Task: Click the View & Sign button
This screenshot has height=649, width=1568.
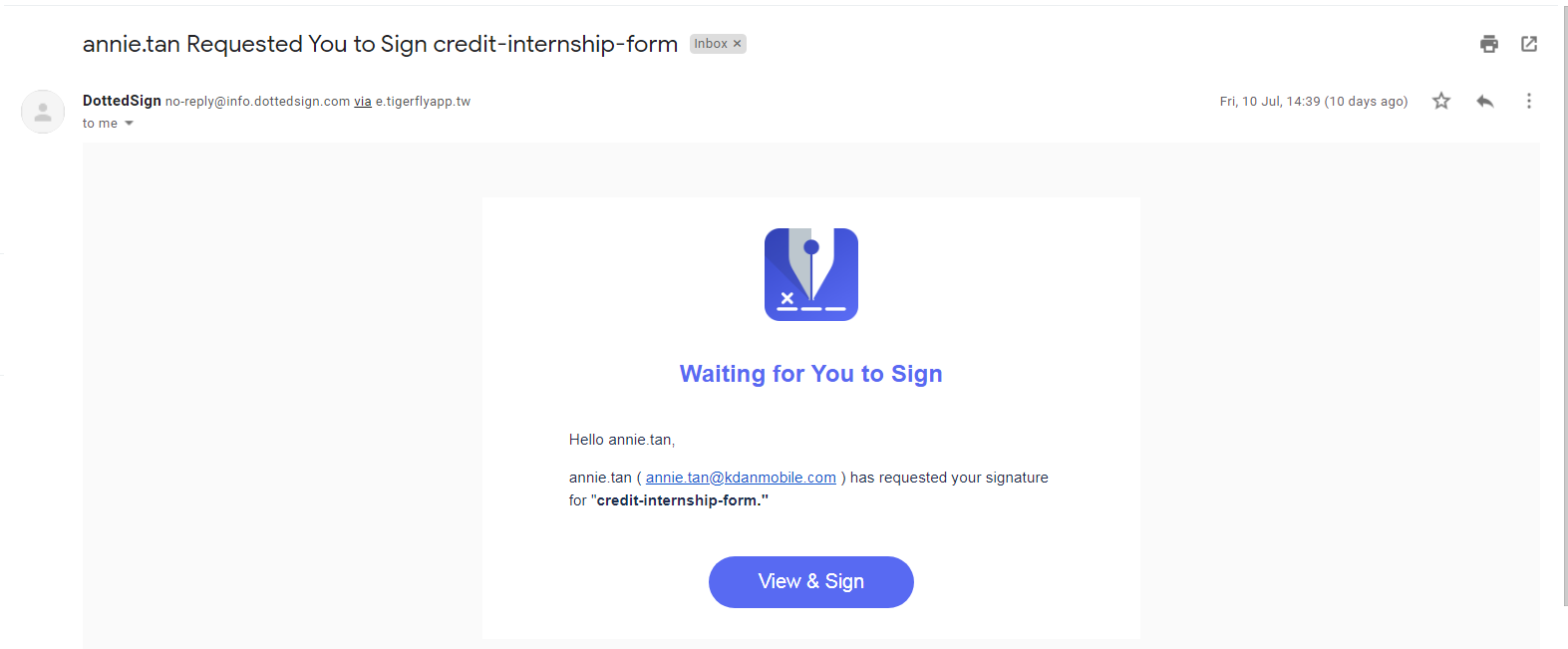Action: tap(811, 582)
